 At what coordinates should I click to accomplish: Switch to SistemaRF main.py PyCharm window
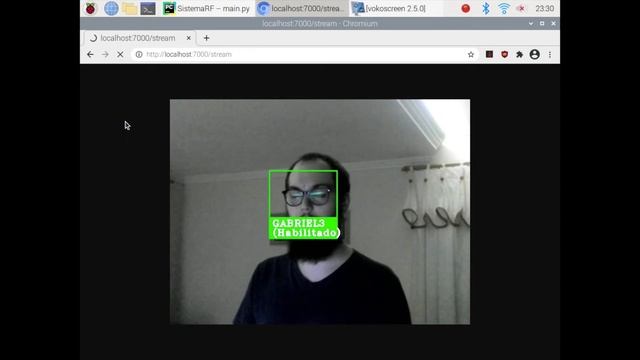point(206,9)
